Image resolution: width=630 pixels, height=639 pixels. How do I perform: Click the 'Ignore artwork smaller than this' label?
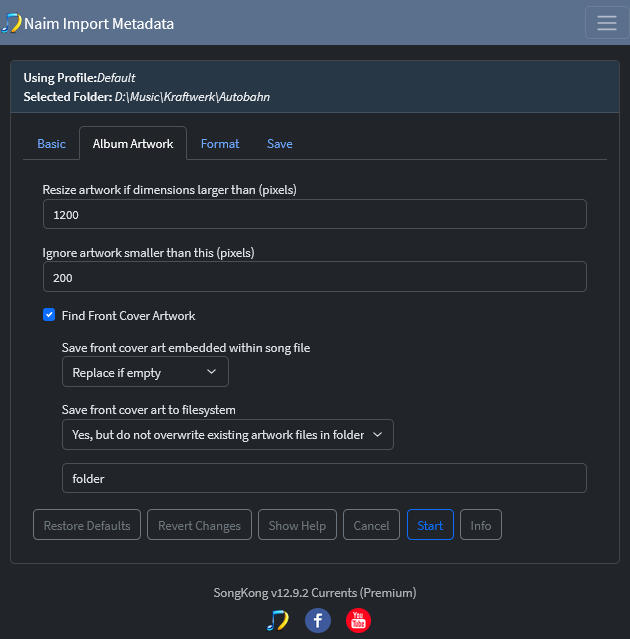click(x=148, y=253)
